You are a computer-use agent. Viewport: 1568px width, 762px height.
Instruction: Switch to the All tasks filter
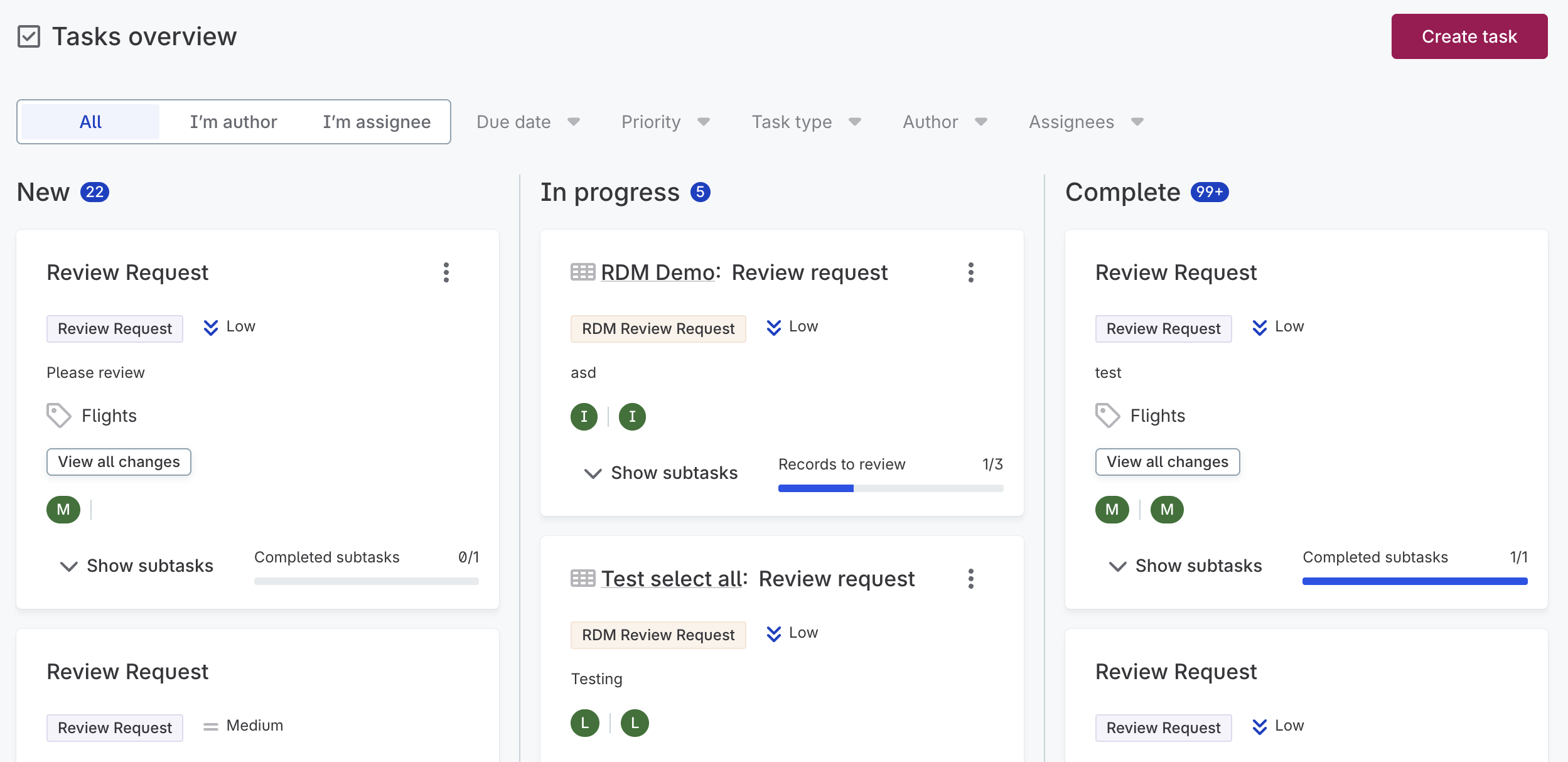click(x=90, y=122)
